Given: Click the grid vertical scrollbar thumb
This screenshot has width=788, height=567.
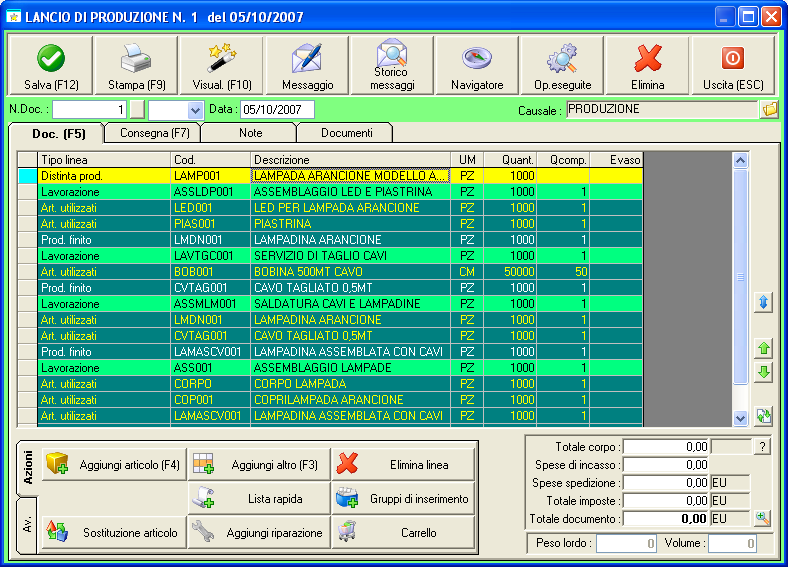Looking at the screenshot, I should [x=740, y=277].
